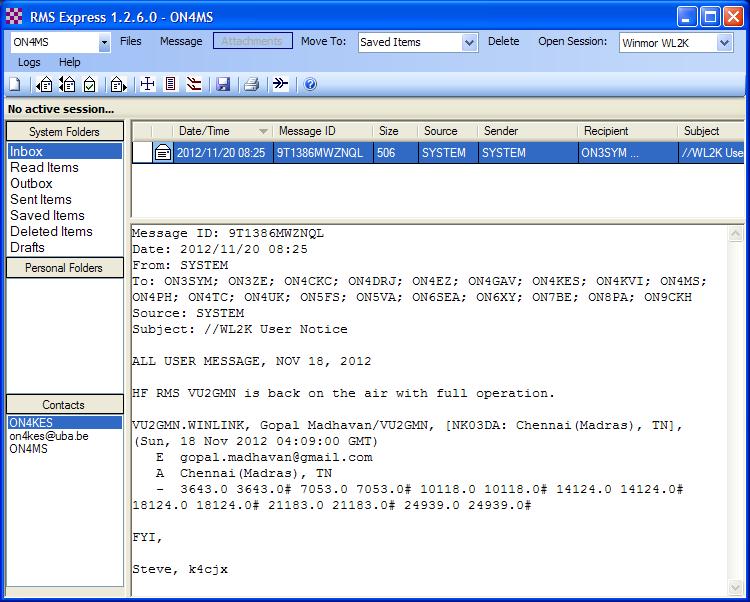The height and width of the screenshot is (602, 750).
Task: Click the Subject column header
Action: click(711, 131)
